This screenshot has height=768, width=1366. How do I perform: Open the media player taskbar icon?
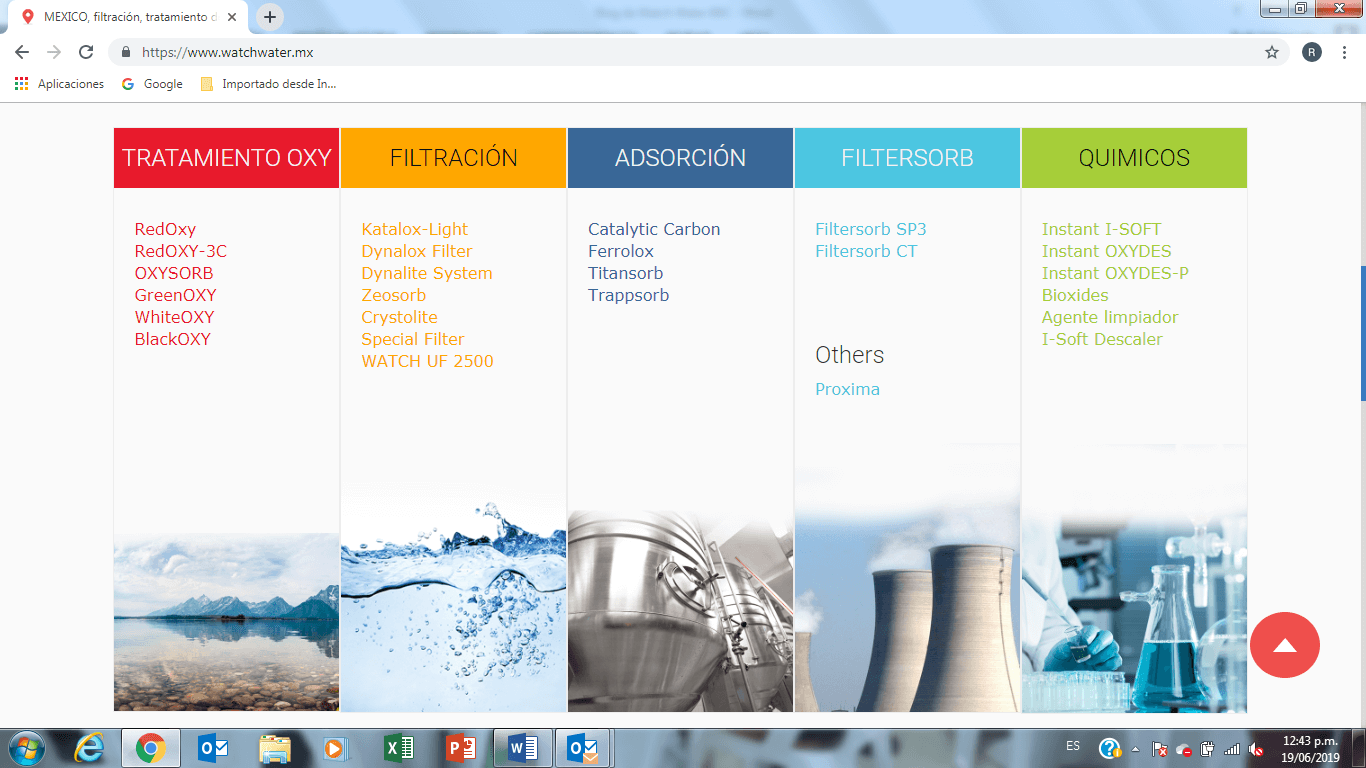click(x=336, y=748)
